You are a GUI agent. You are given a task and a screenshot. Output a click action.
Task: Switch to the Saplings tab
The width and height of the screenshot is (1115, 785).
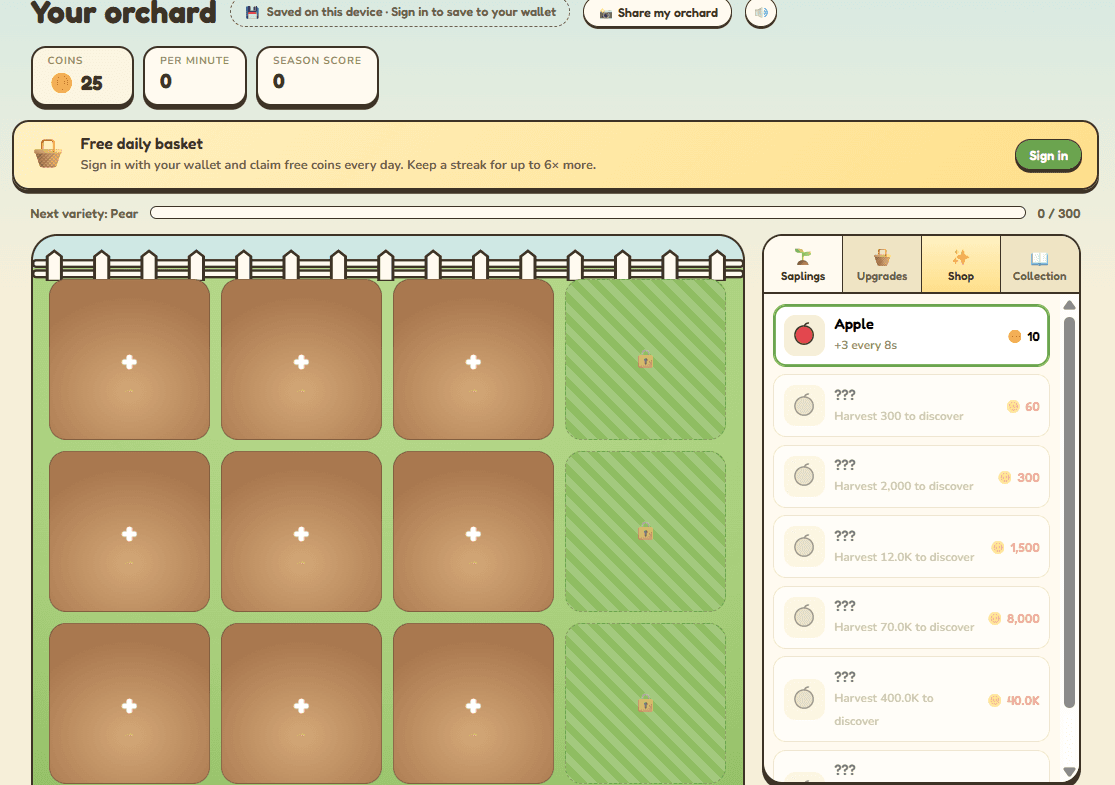(803, 265)
